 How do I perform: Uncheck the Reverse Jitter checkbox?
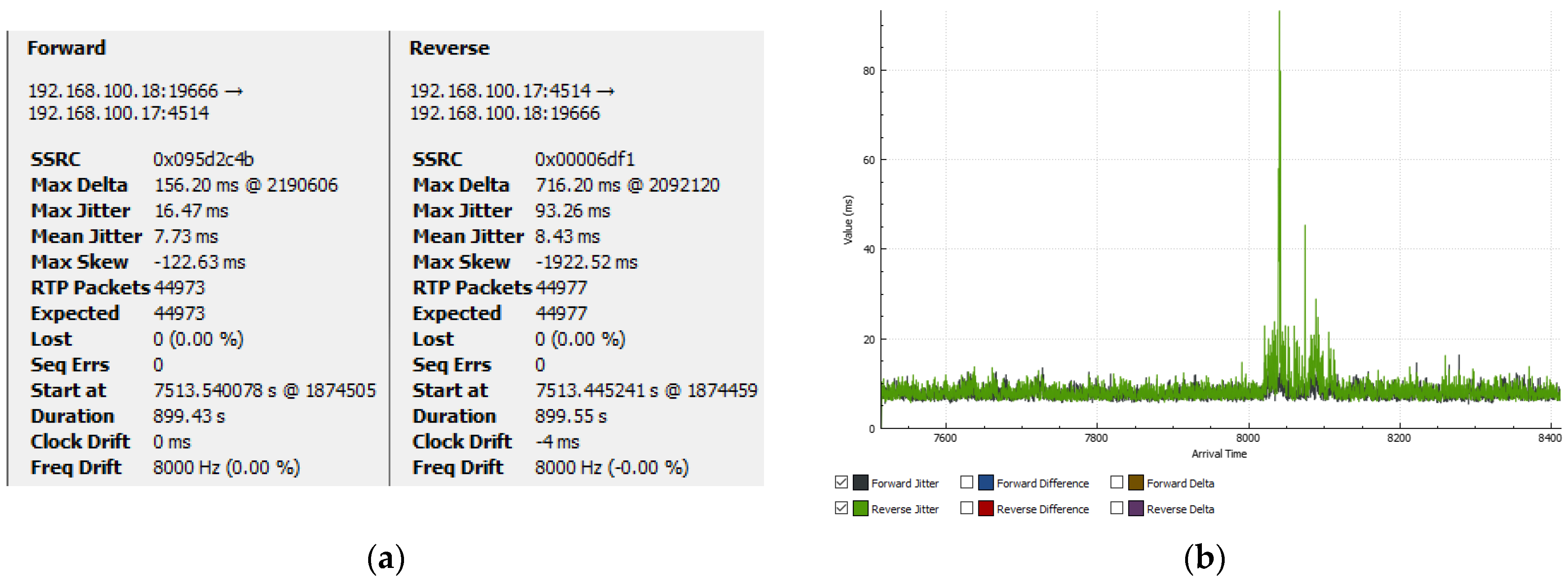point(841,508)
